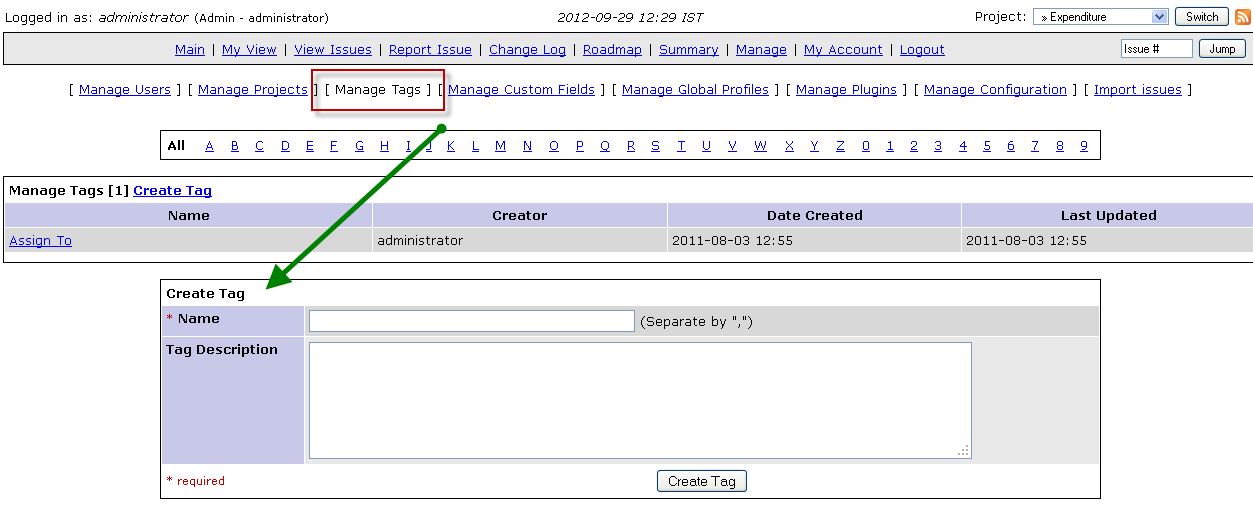Screen dimensions: 1253x510
Task: Go to the Main page
Action: 190,50
